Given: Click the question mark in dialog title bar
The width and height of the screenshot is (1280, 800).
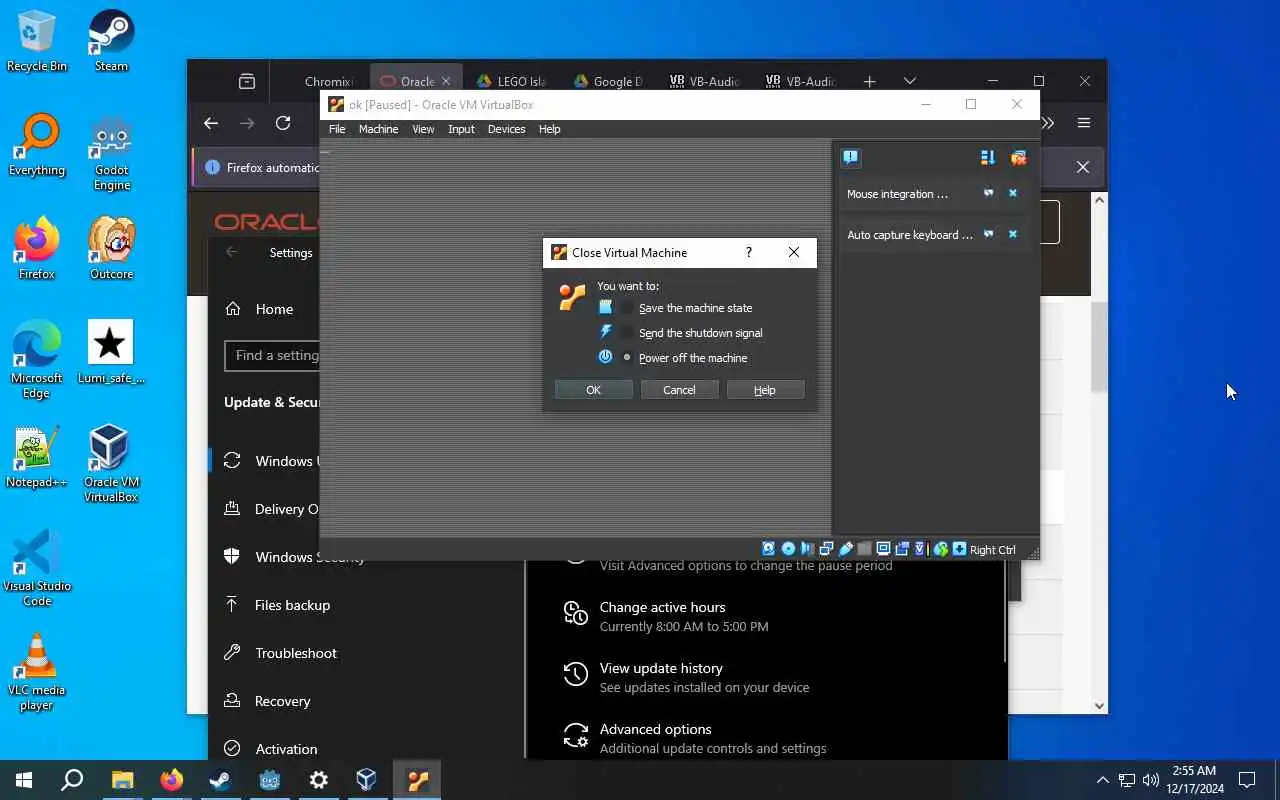Looking at the screenshot, I should pos(748,252).
